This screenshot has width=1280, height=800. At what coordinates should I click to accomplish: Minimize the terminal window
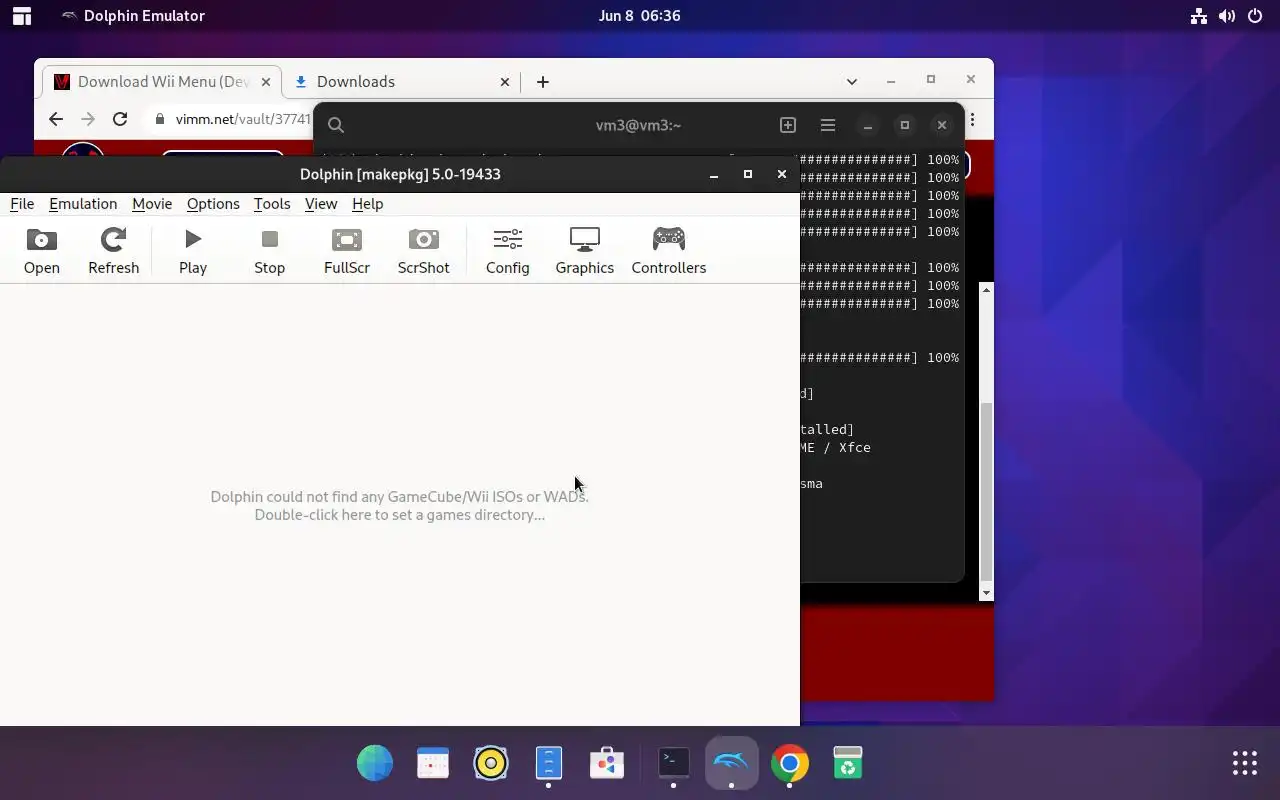(868, 125)
